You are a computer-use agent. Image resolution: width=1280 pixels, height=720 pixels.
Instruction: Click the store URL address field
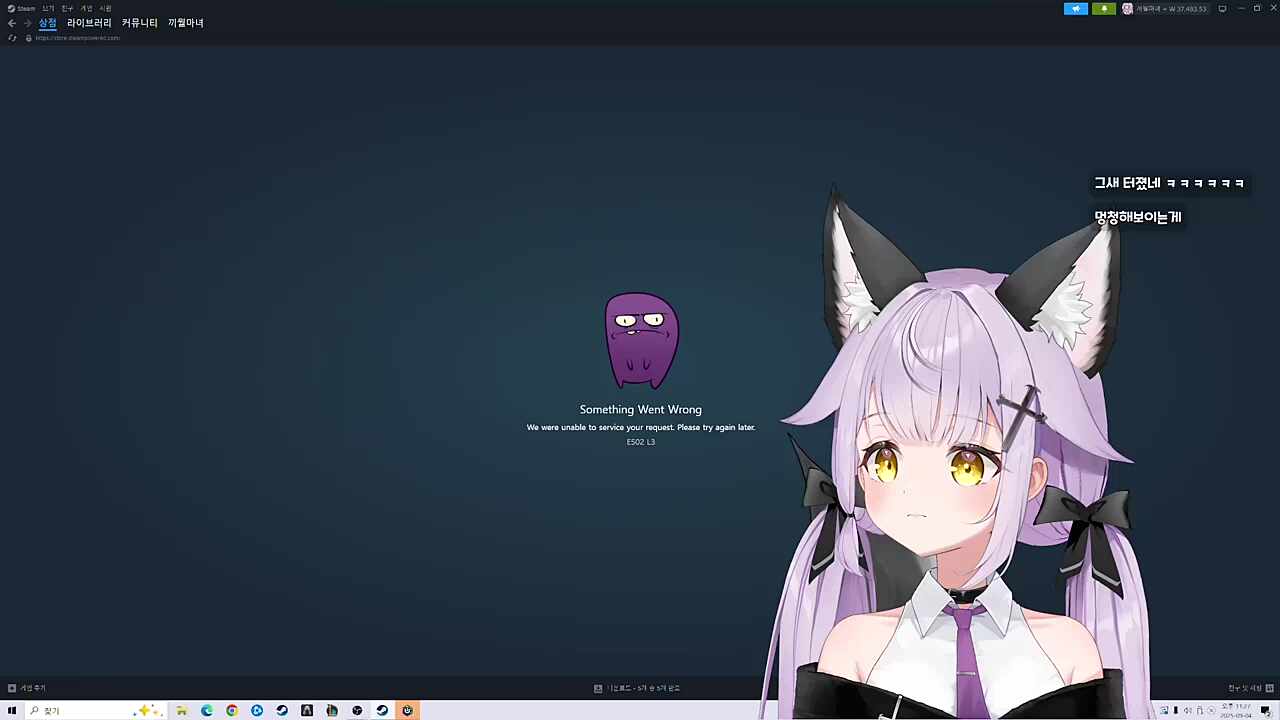(x=78, y=38)
